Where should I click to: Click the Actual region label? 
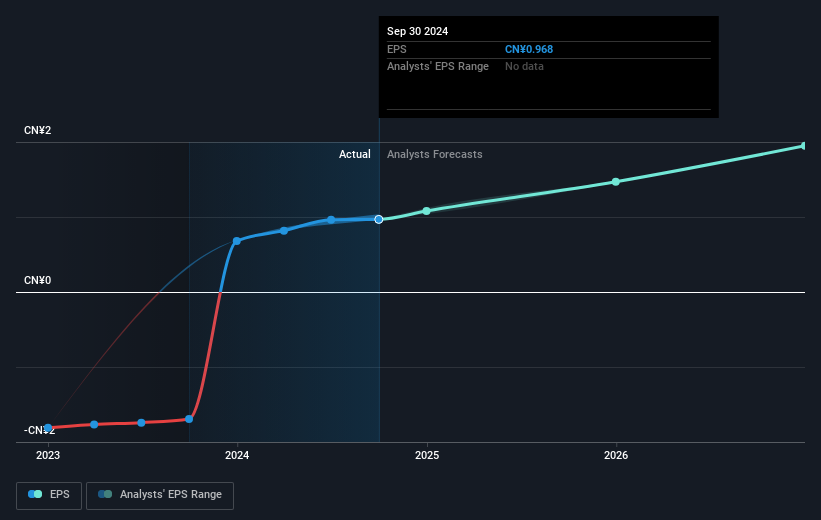354,154
